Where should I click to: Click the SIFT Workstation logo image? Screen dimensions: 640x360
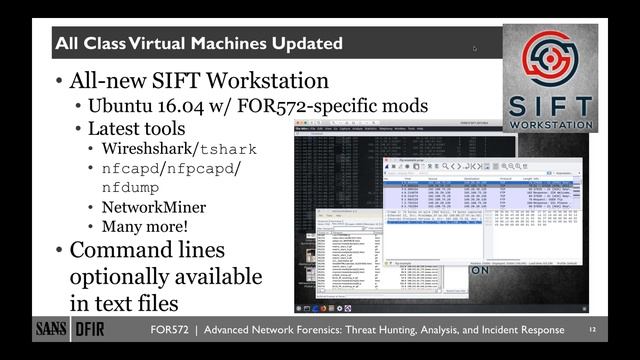click(550, 78)
